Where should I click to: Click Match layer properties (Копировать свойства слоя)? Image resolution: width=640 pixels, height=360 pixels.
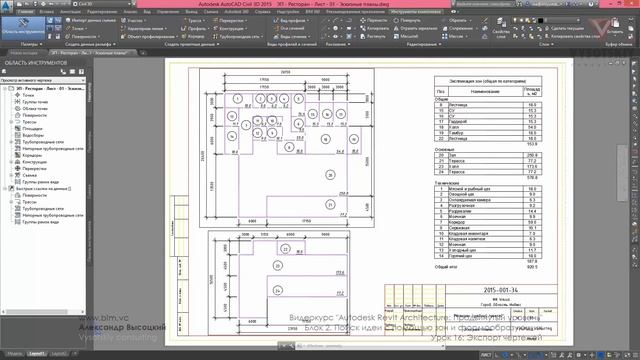(x=572, y=37)
